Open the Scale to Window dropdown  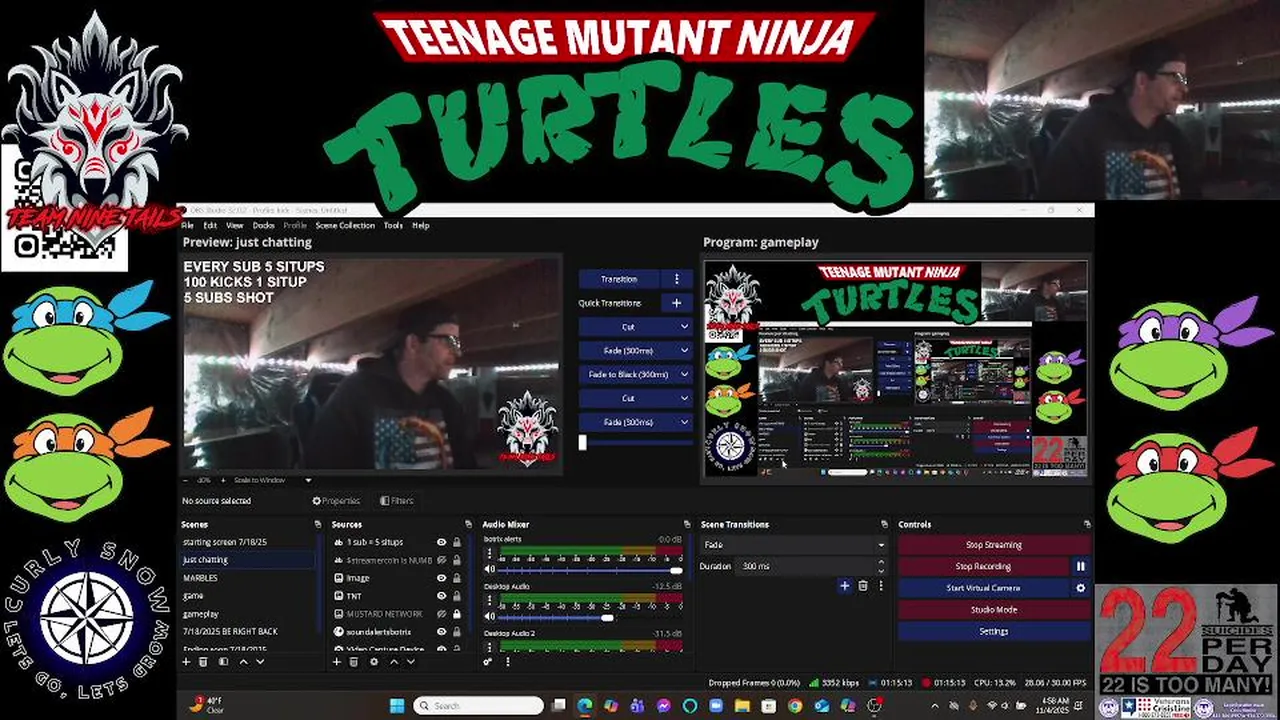(x=273, y=480)
